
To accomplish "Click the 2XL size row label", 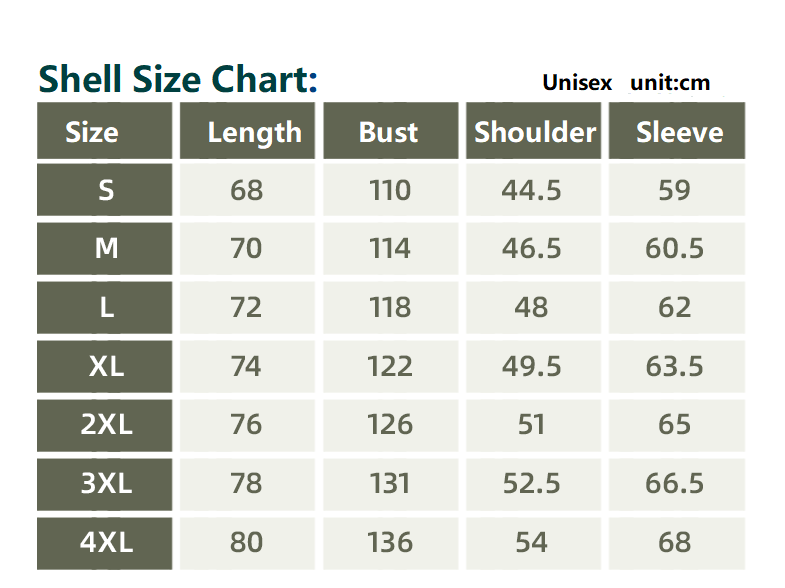I will pyautogui.click(x=106, y=424).
